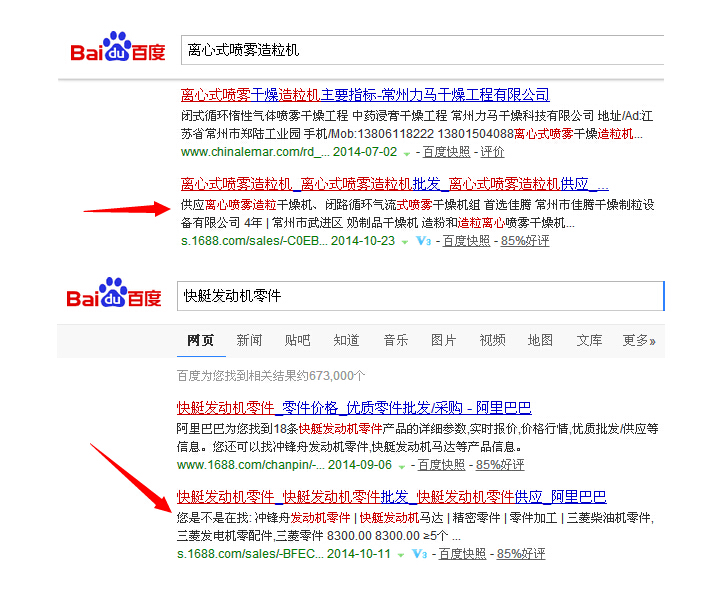Viewport: 716px width, 592px height.
Task: Open result 快艇发动机零件_零件价格_优质零件批发/采购
Action: click(354, 407)
